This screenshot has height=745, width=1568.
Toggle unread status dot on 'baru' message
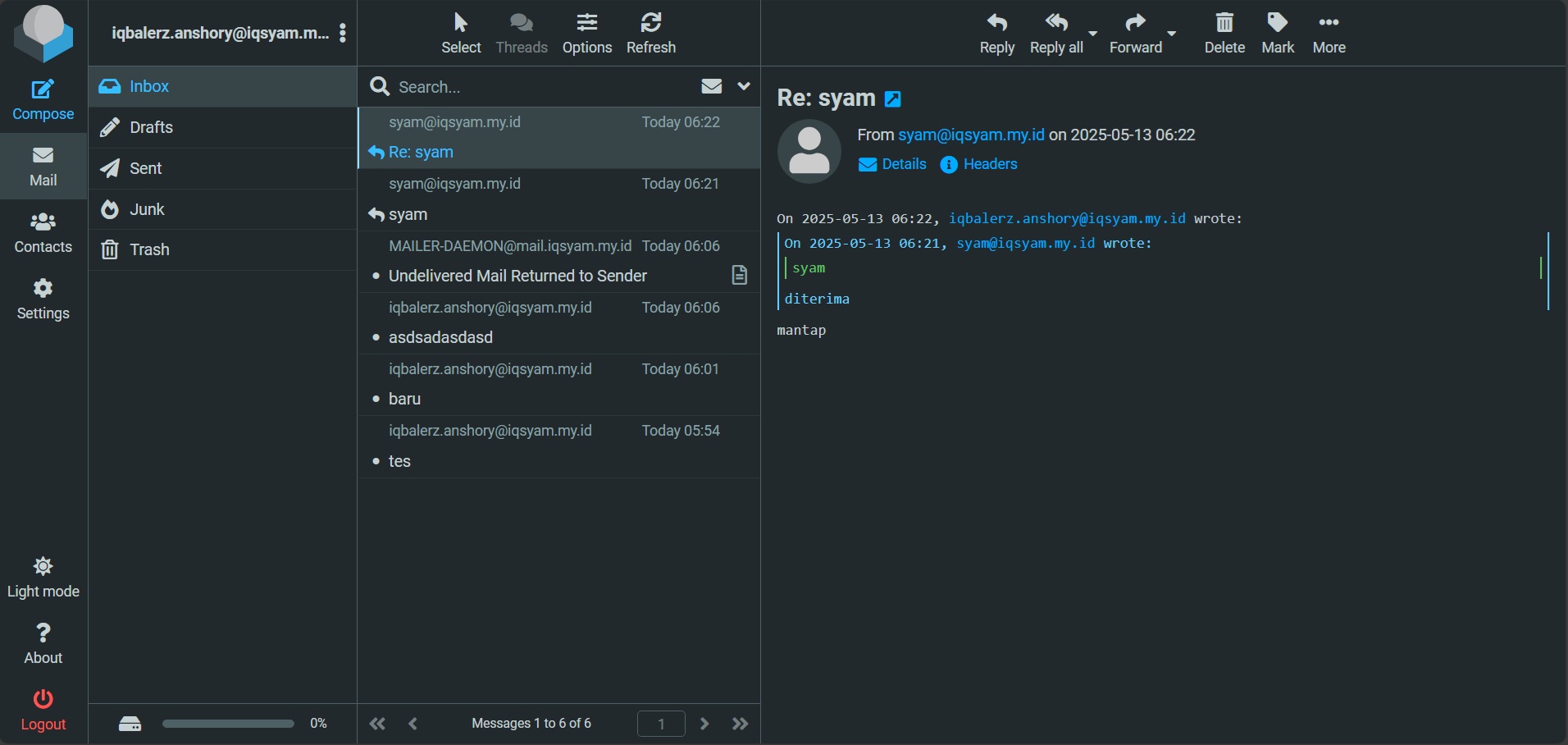[376, 400]
